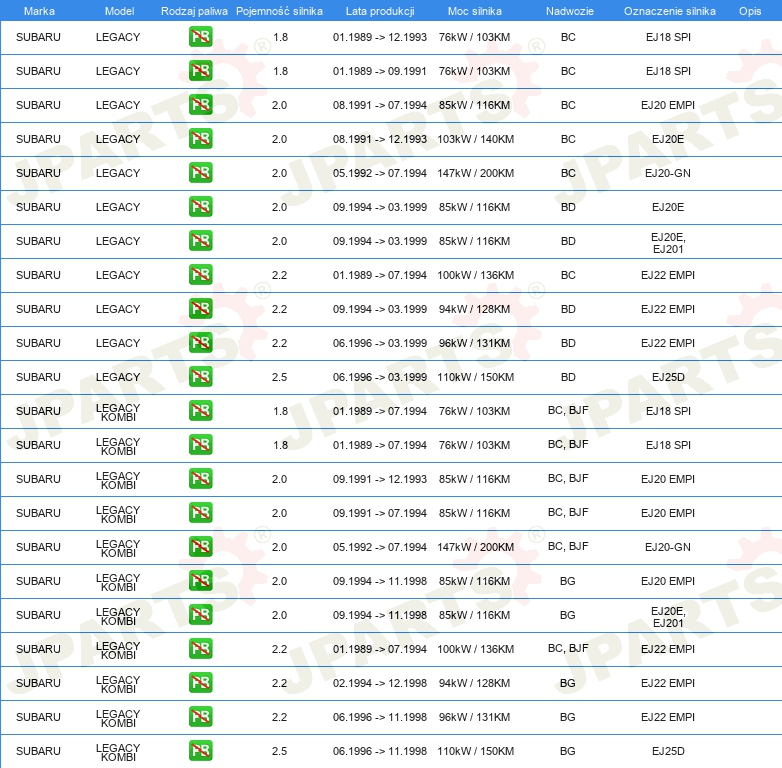Click fuel icon in BD row with EJ20E only

(x=200, y=206)
